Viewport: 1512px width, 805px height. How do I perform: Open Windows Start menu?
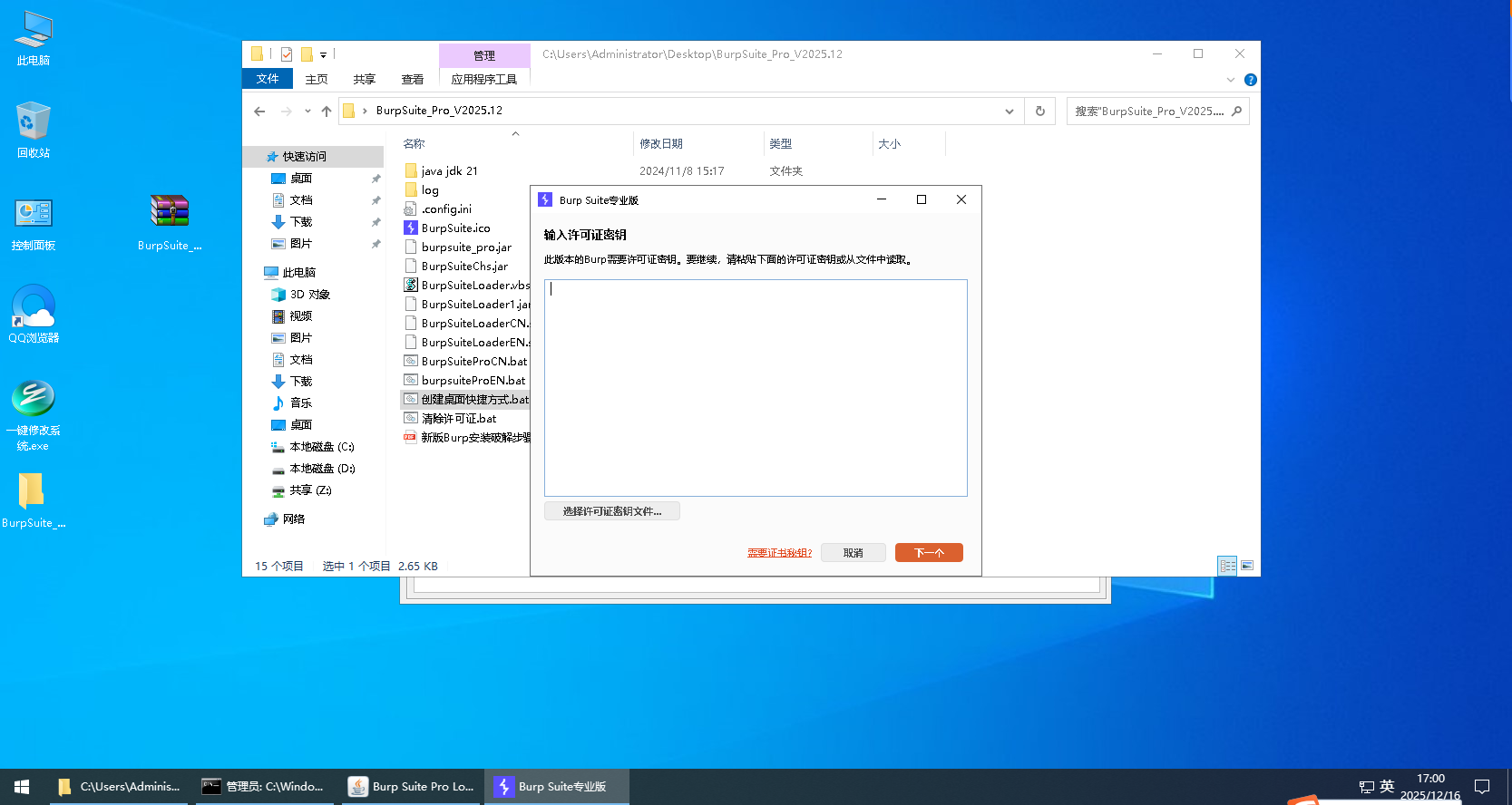(x=22, y=787)
